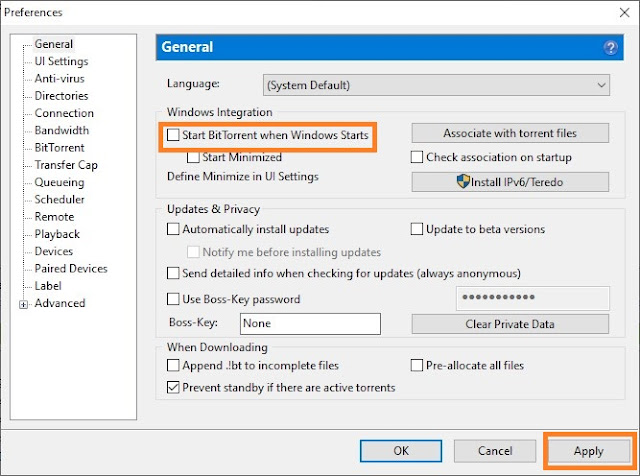The height and width of the screenshot is (476, 640).
Task: Enable Check association on startup
Action: (417, 157)
